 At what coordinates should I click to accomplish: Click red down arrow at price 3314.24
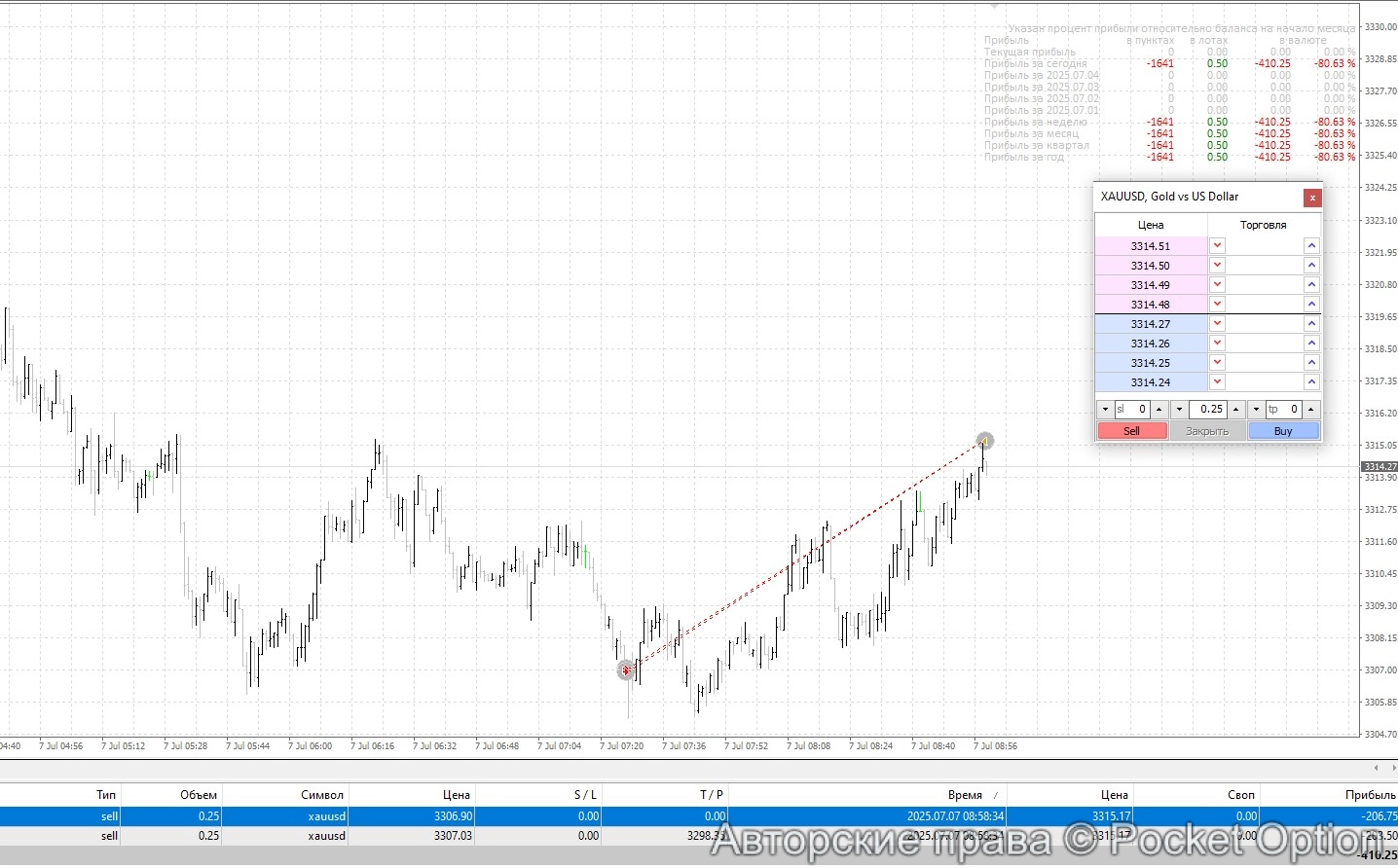[1217, 382]
